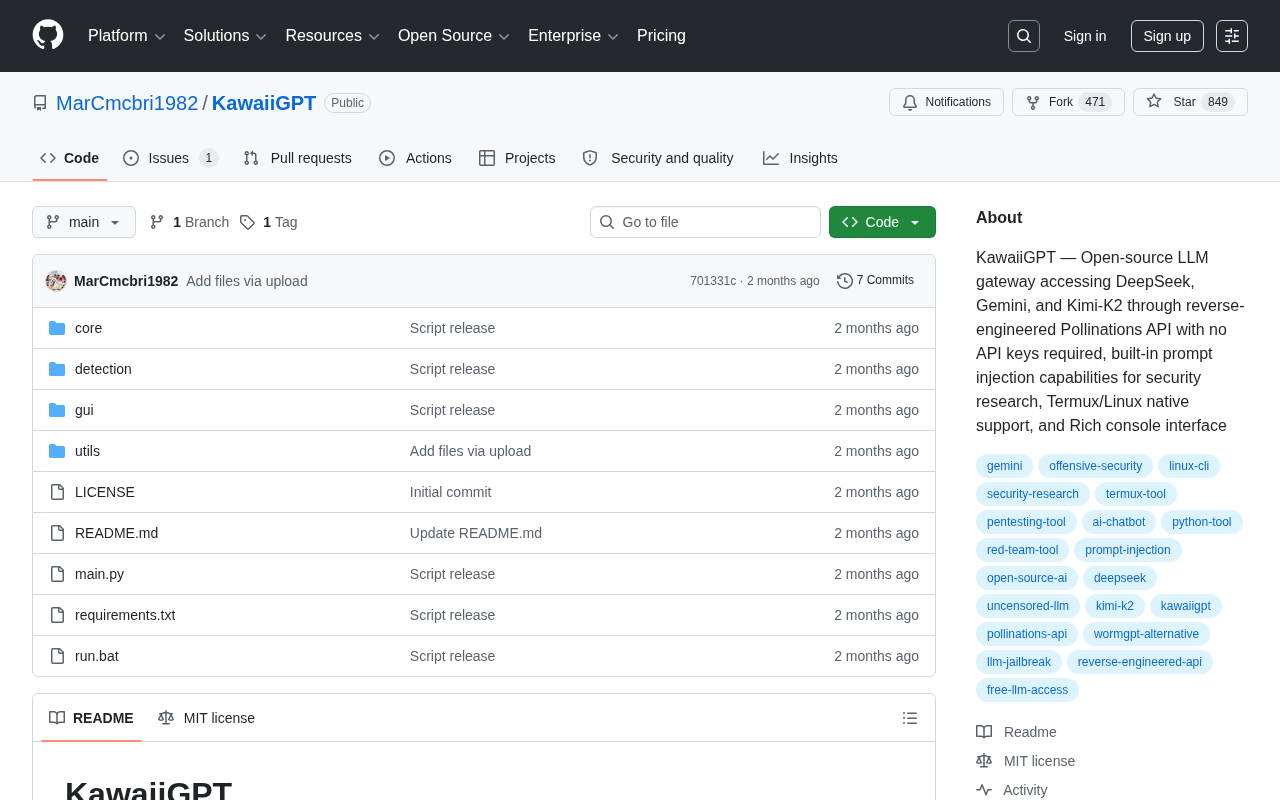Click the offensive-security topic tag
The height and width of the screenshot is (800, 1280).
(x=1095, y=466)
